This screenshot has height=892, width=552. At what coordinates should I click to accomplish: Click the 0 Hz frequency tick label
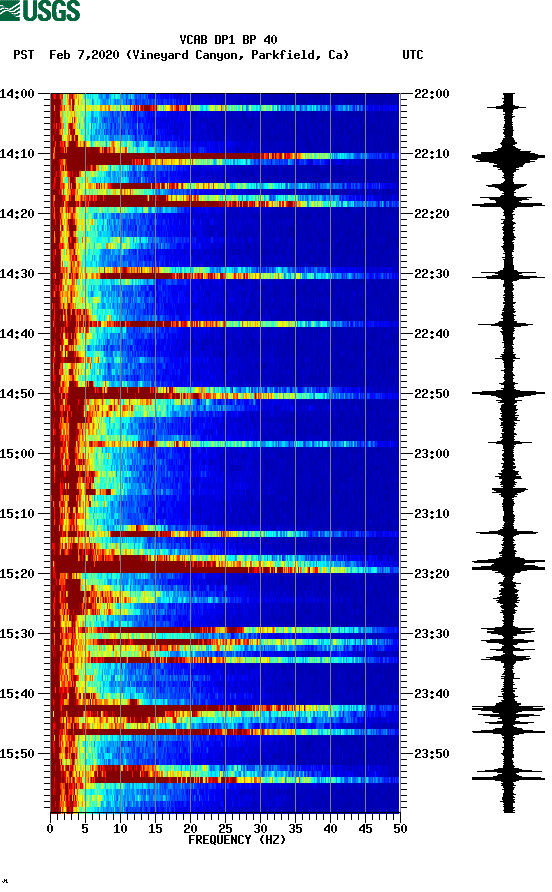(x=50, y=829)
